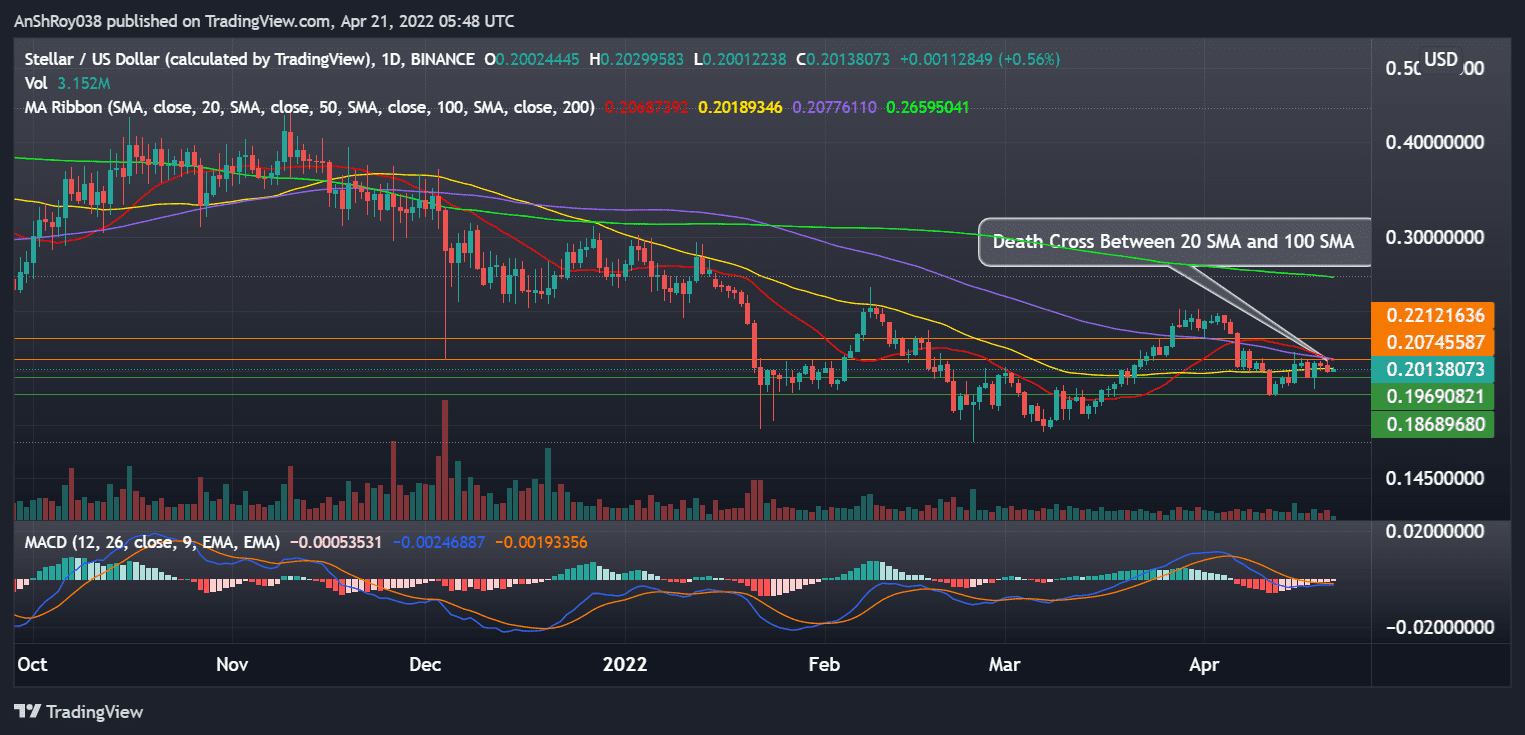Screen dimensions: 1525x735
Task: Select the green 200 SMA value in MA Ribbon
Action: coord(924,105)
